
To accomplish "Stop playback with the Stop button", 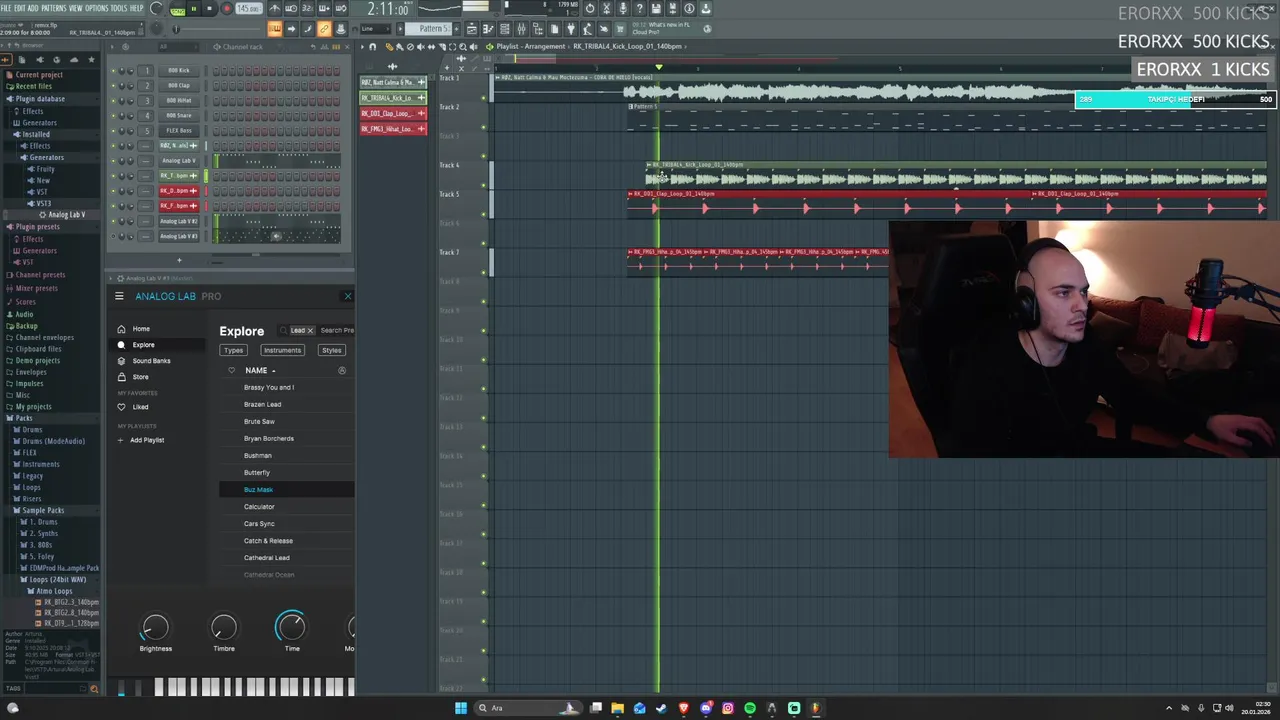I will pos(209,8).
